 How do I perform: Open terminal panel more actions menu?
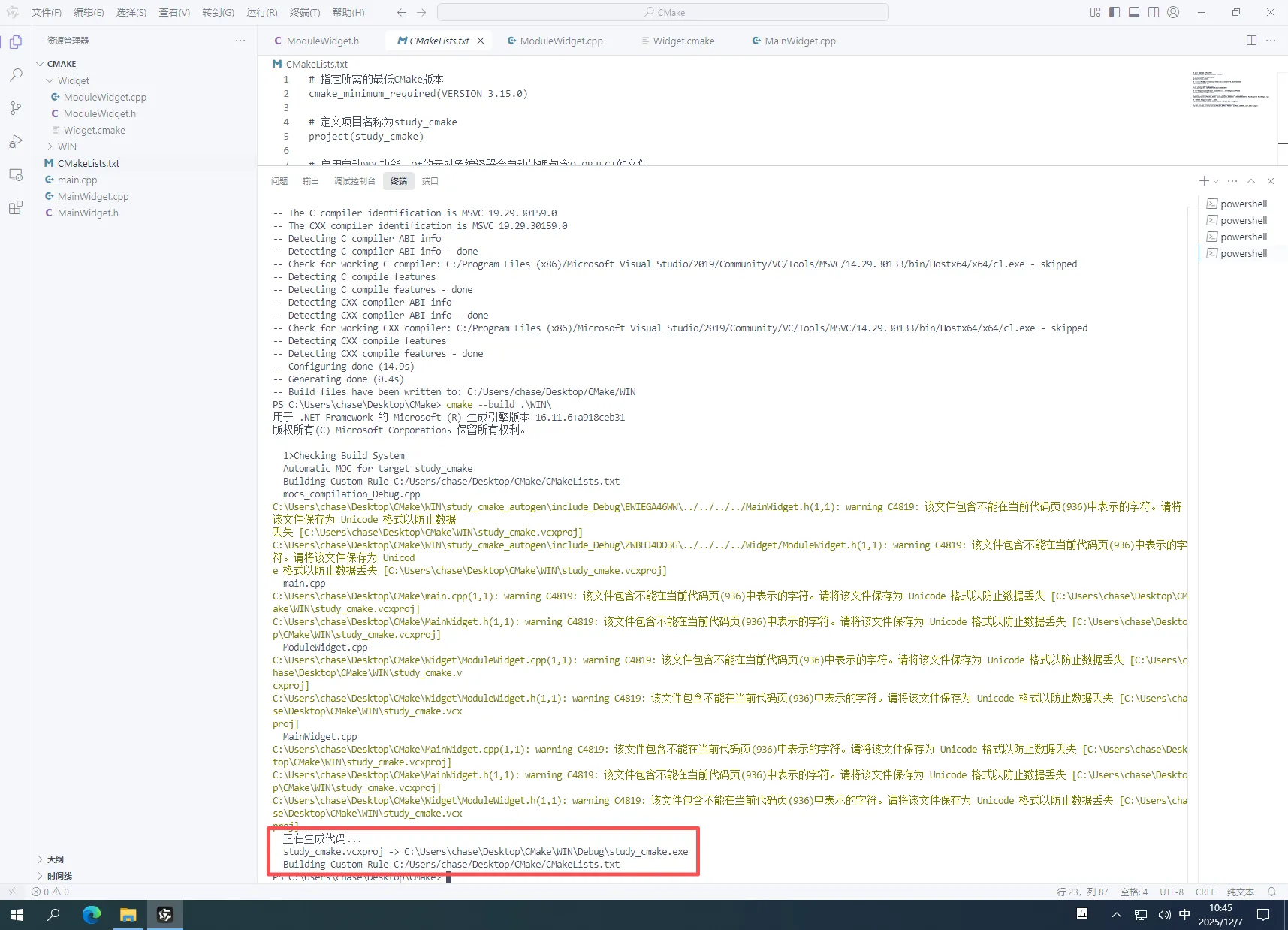pyautogui.click(x=1232, y=181)
